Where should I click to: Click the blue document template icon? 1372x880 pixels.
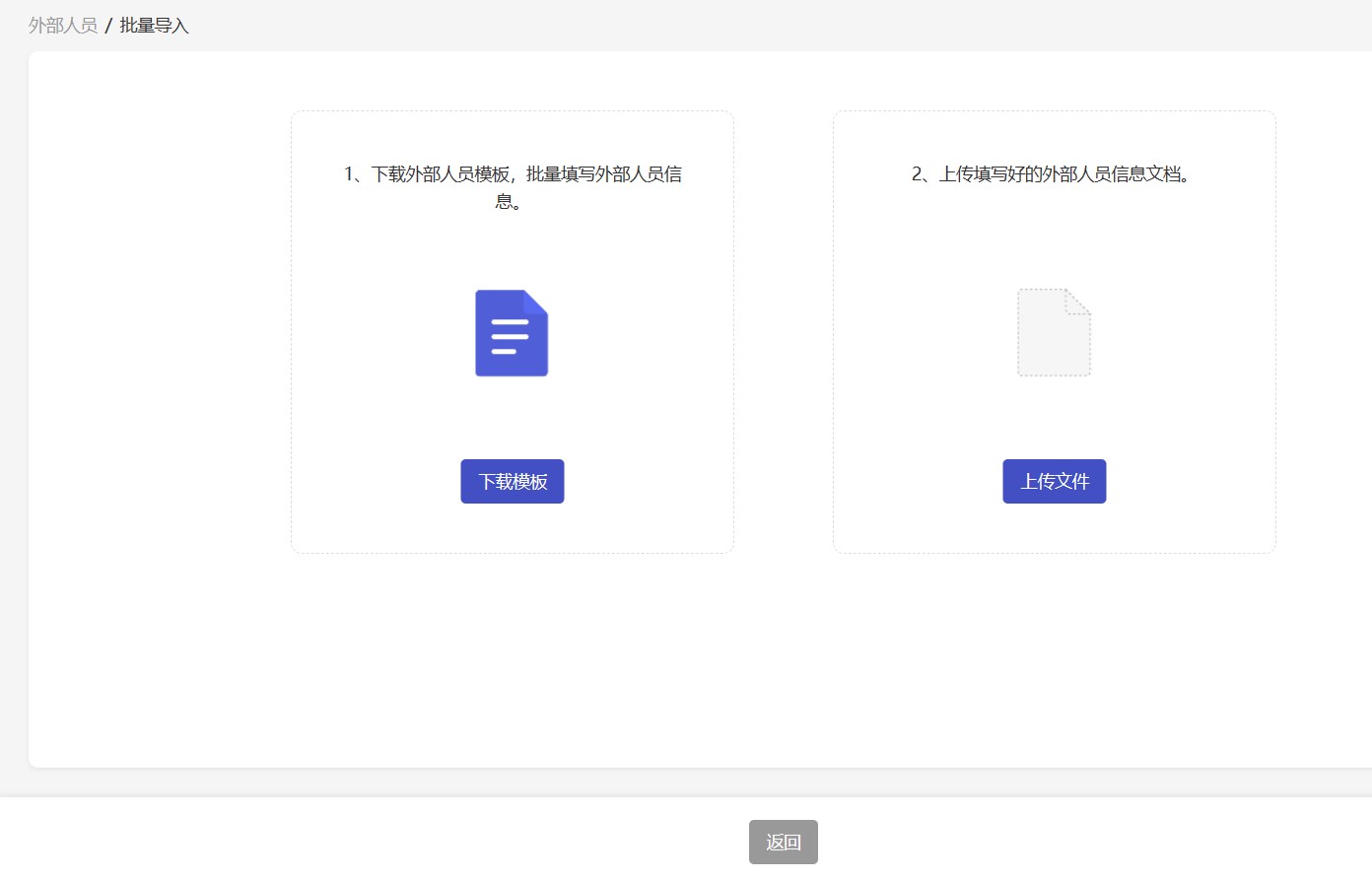[512, 333]
